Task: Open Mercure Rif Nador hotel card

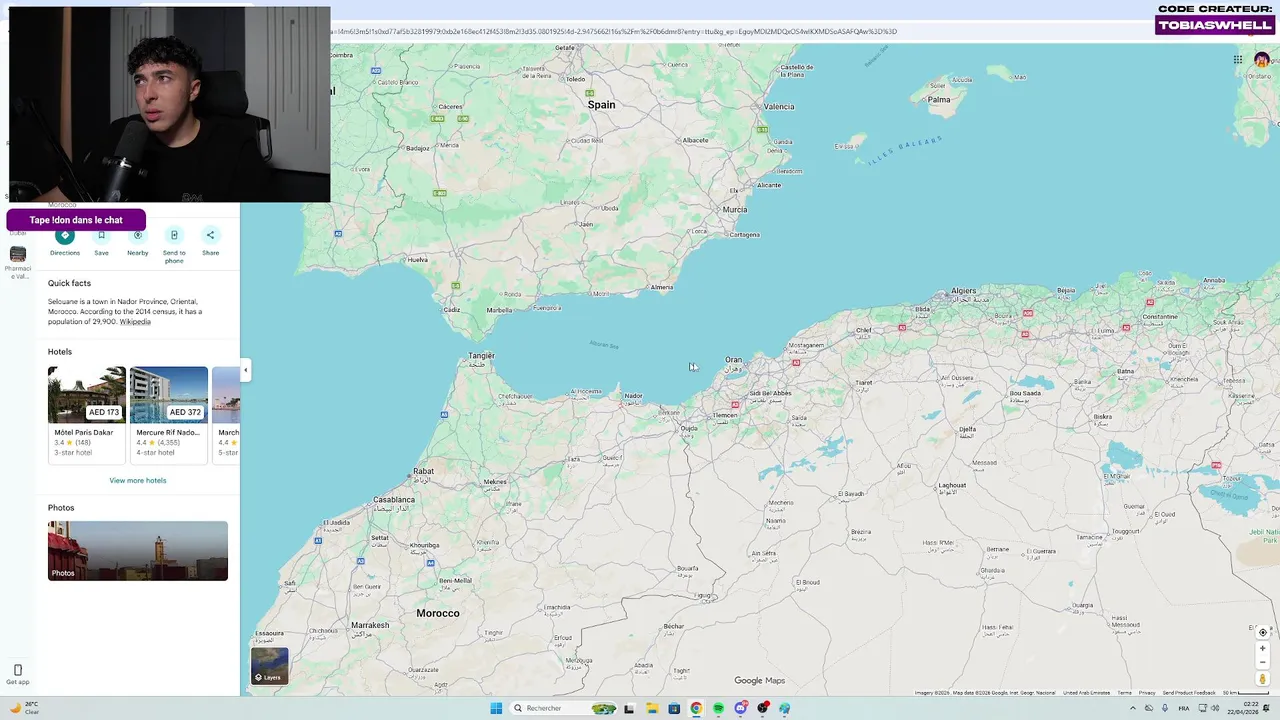Action: point(169,414)
